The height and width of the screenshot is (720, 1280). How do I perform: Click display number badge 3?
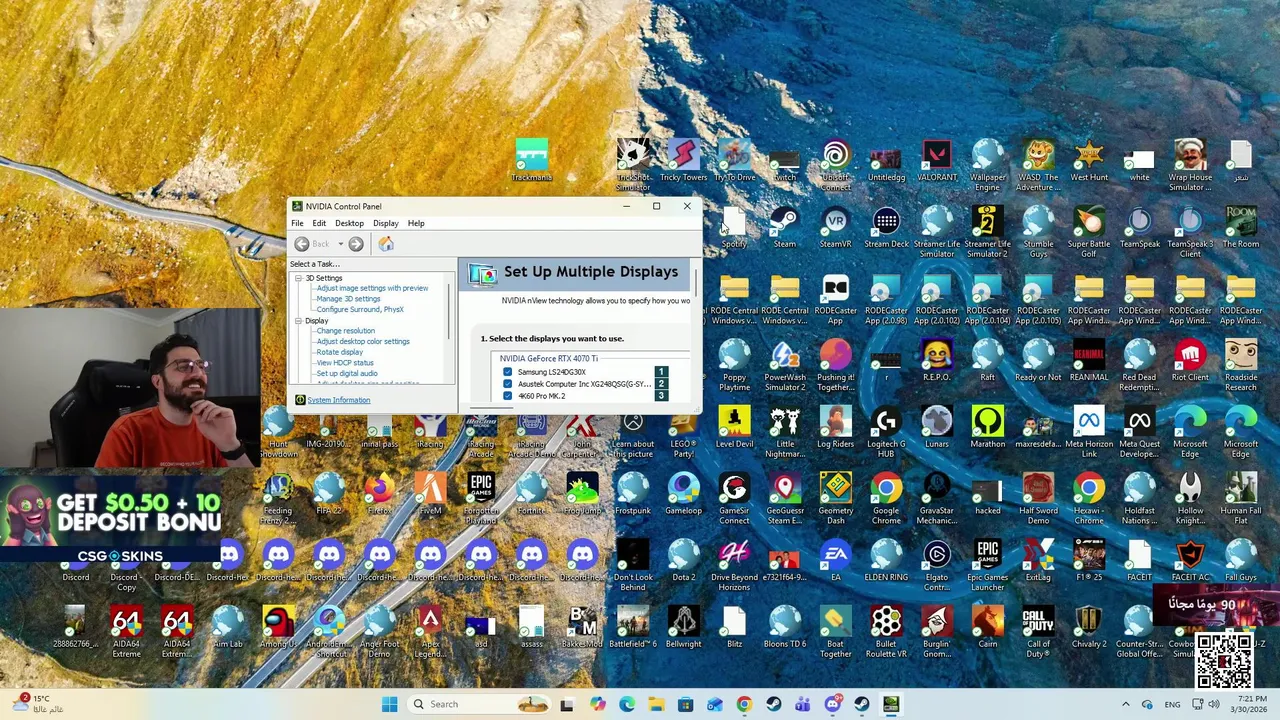660,396
